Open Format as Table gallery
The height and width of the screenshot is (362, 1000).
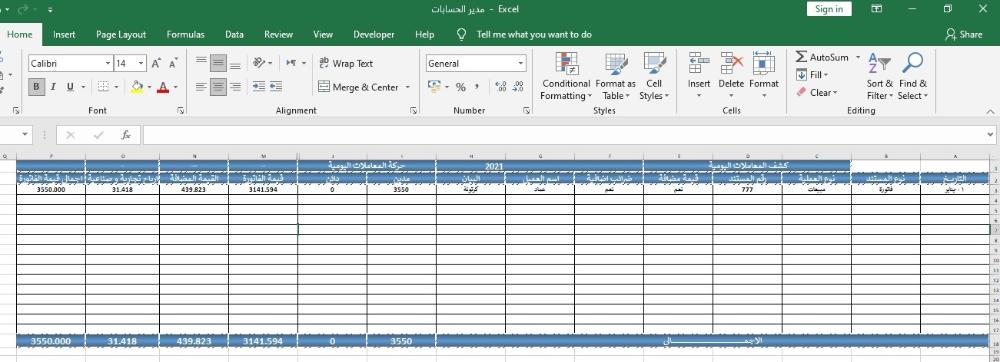coord(615,76)
